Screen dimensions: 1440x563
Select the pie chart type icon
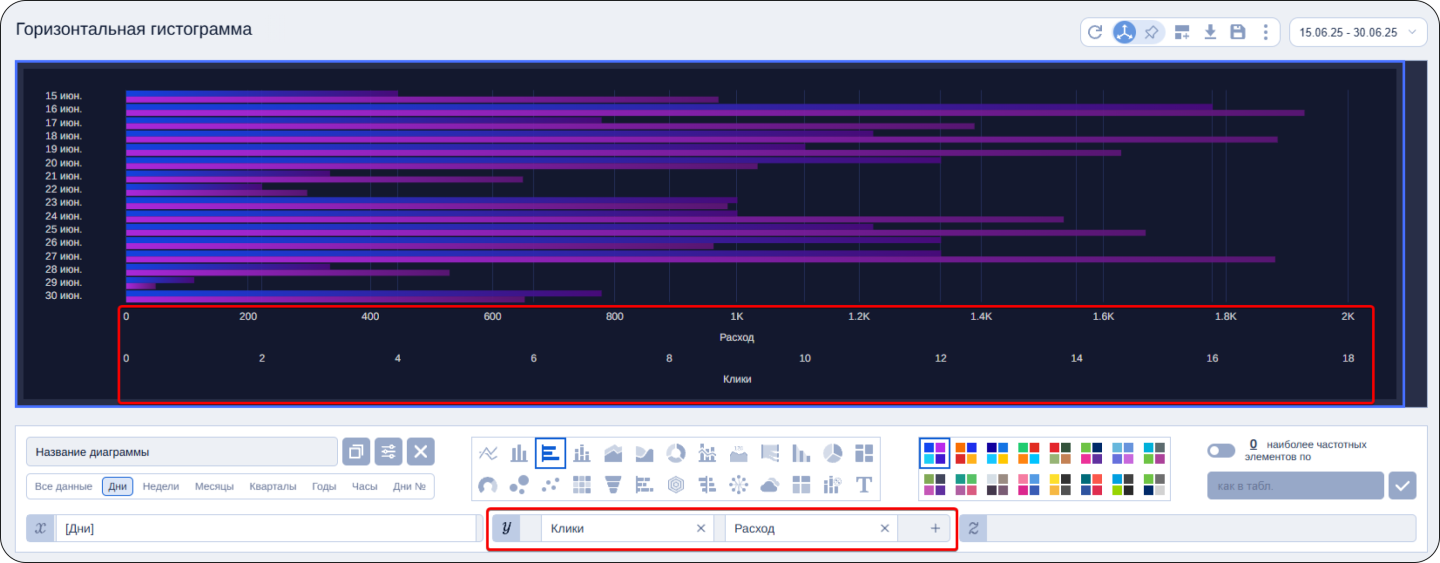point(832,453)
